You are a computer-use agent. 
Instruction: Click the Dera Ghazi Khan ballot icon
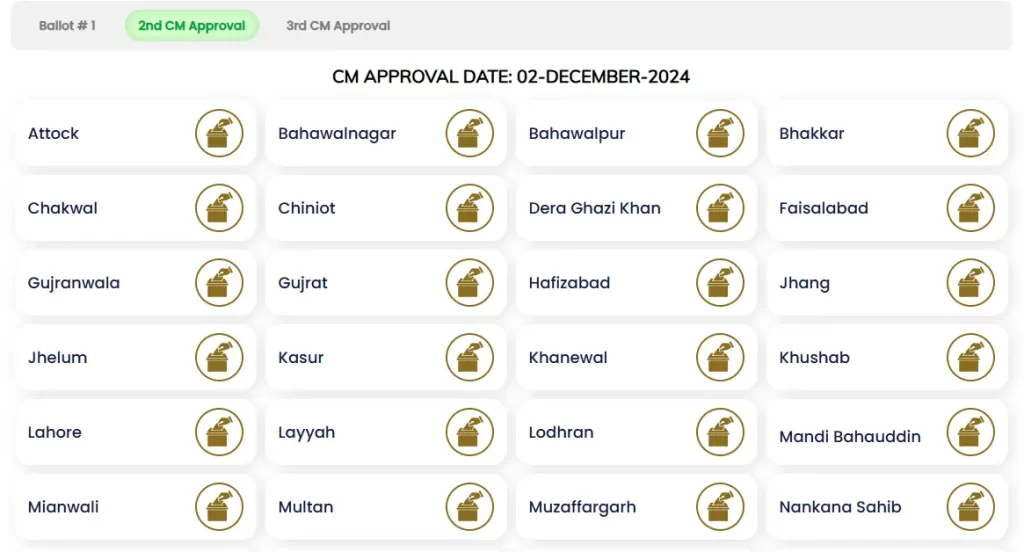click(720, 208)
